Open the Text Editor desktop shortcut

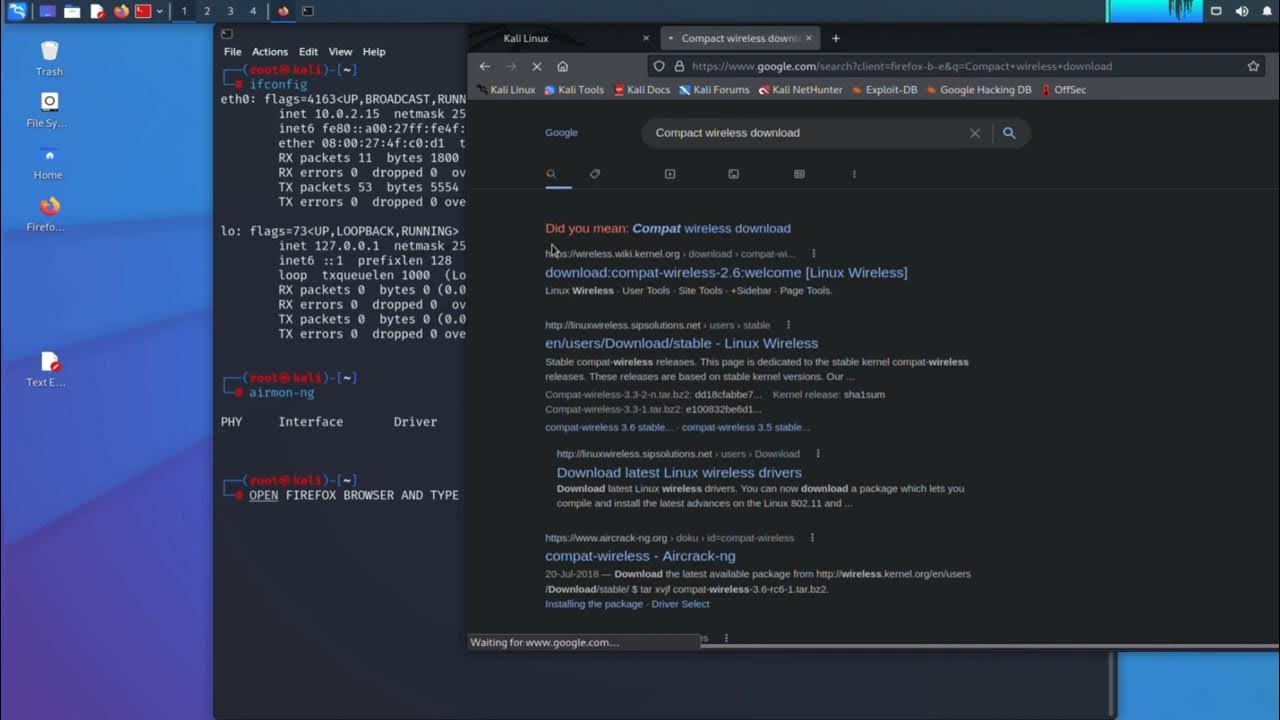(49, 369)
